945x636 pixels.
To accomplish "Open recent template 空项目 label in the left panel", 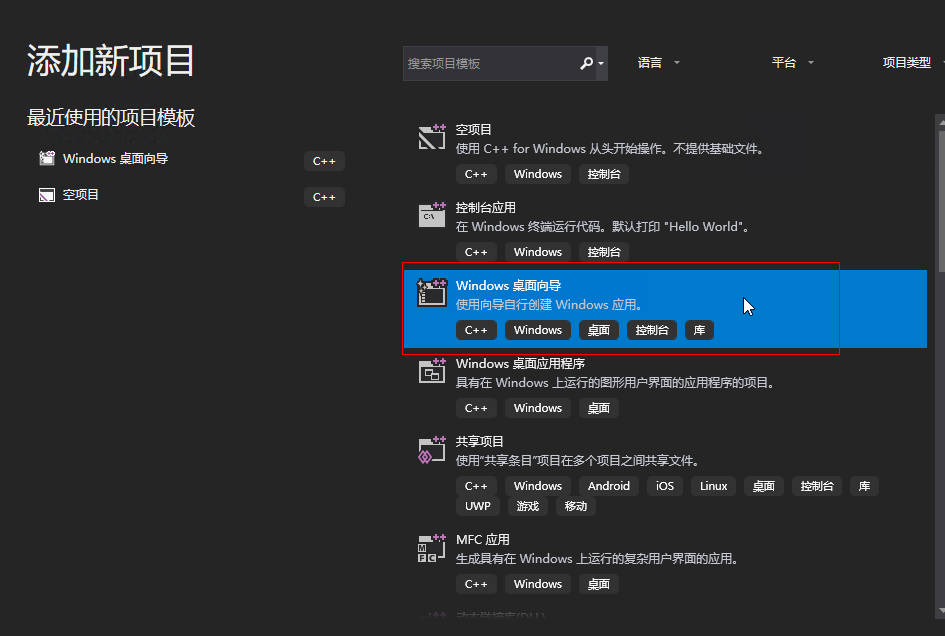I will (x=80, y=195).
